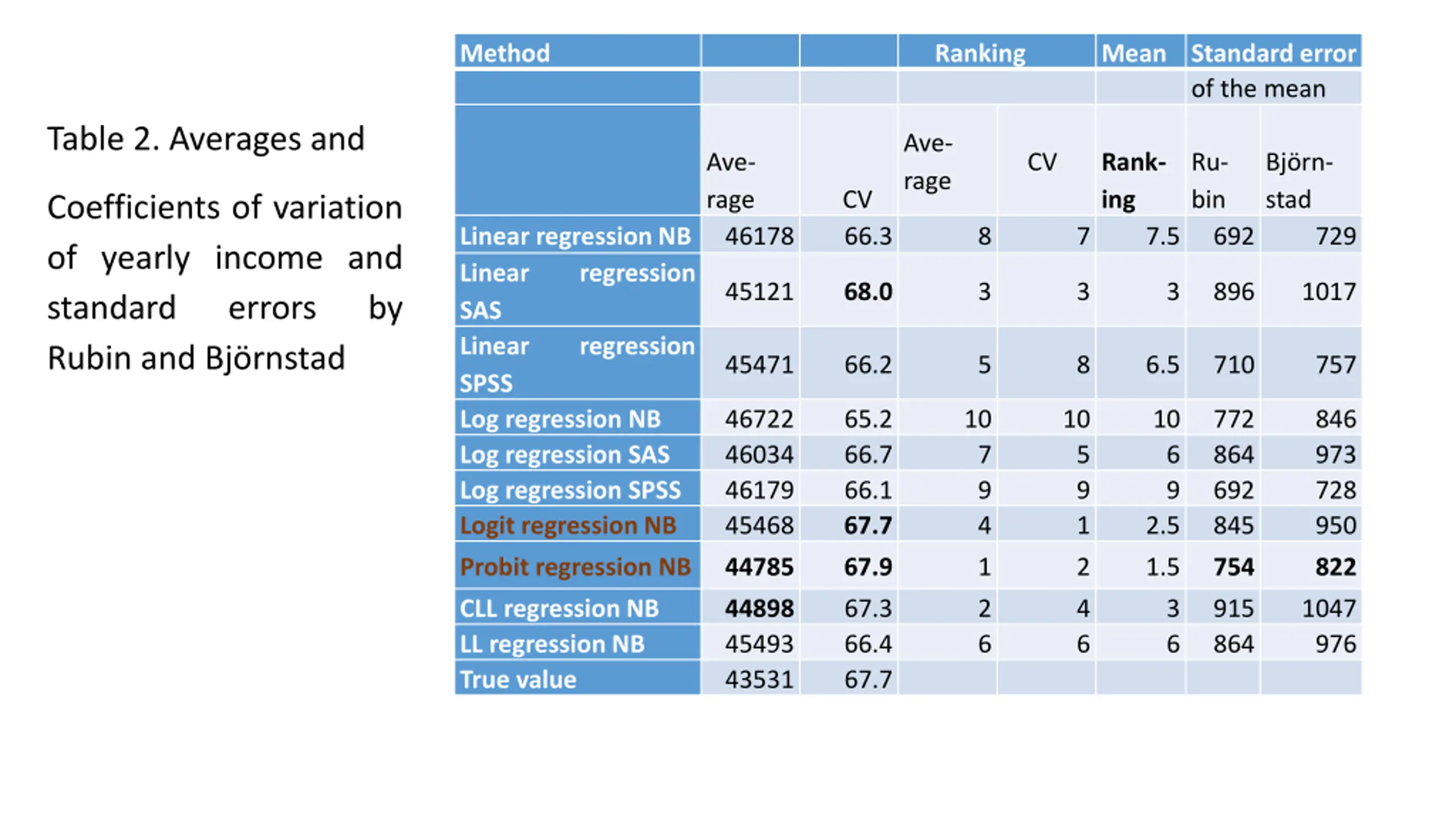This screenshot has height=819, width=1456.
Task: Click the 'Log regression SAS' row label
Action: (x=577, y=454)
